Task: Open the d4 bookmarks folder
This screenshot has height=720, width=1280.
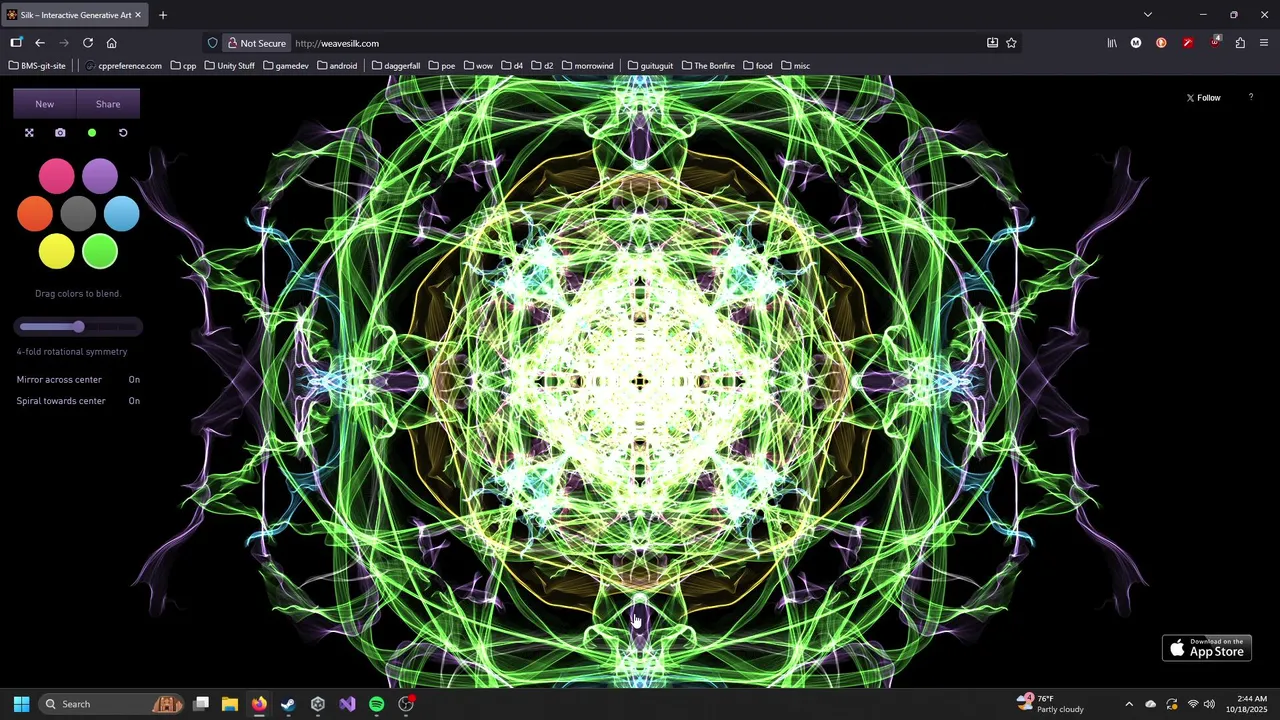Action: [x=511, y=66]
